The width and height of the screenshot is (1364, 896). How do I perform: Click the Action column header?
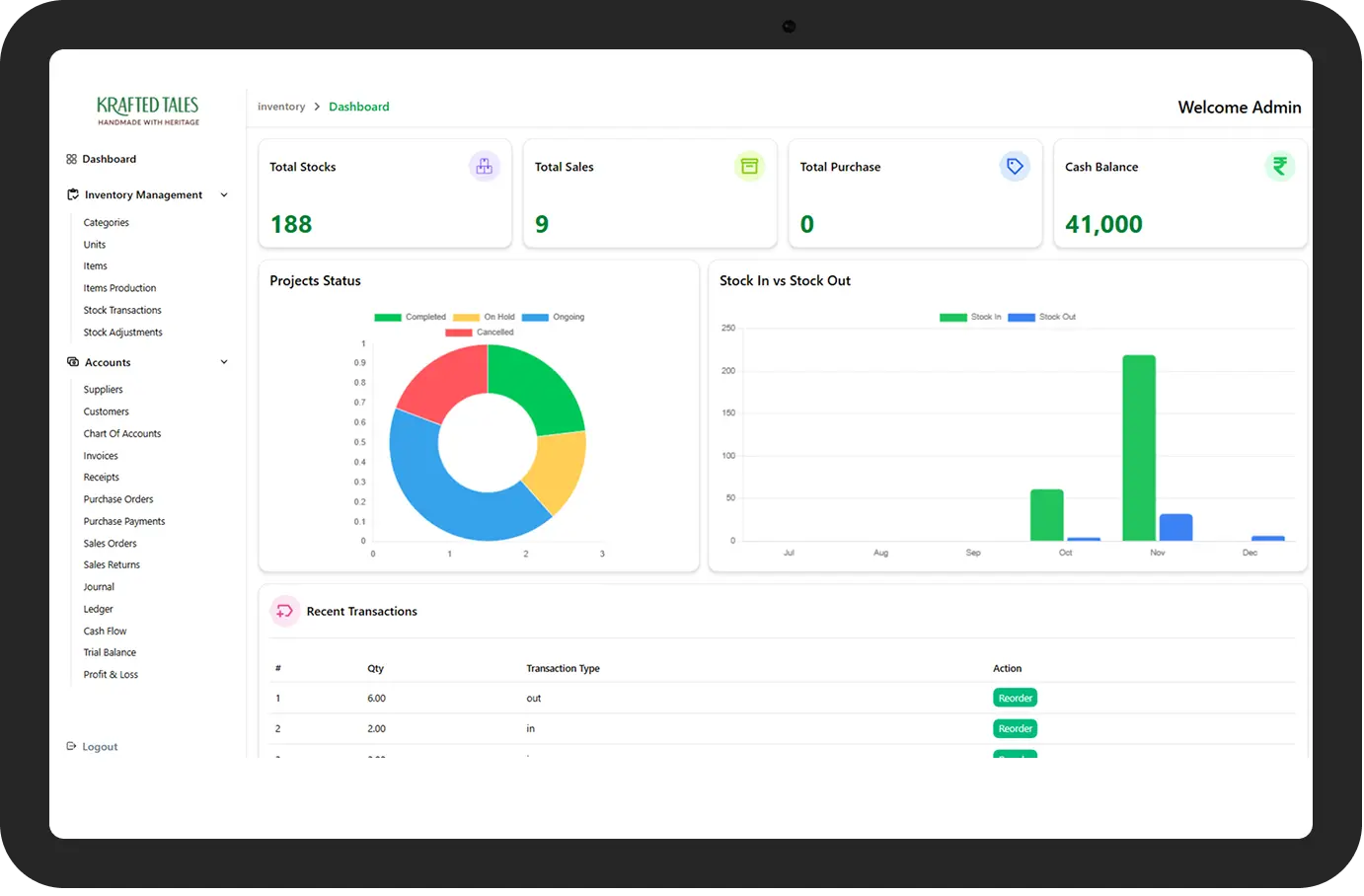1007,669
